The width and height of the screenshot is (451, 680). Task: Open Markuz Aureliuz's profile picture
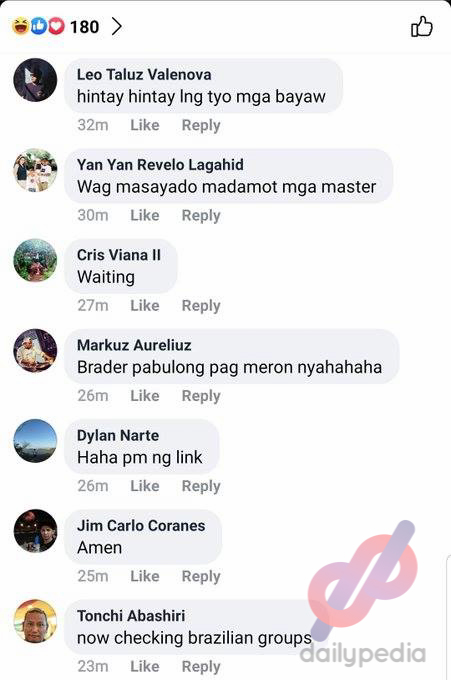click(35, 350)
